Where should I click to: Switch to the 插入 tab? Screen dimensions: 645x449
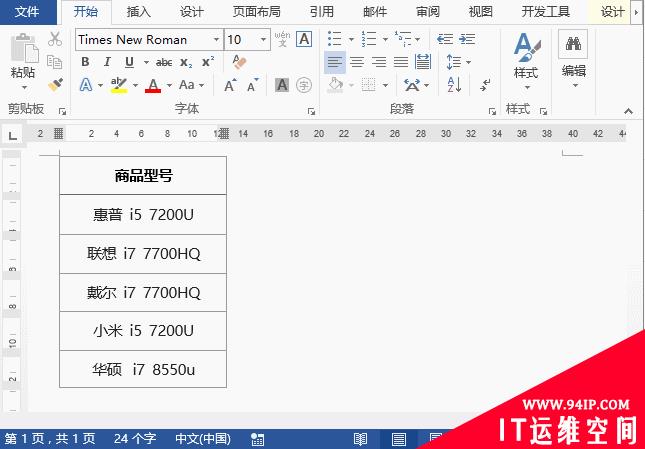click(139, 12)
